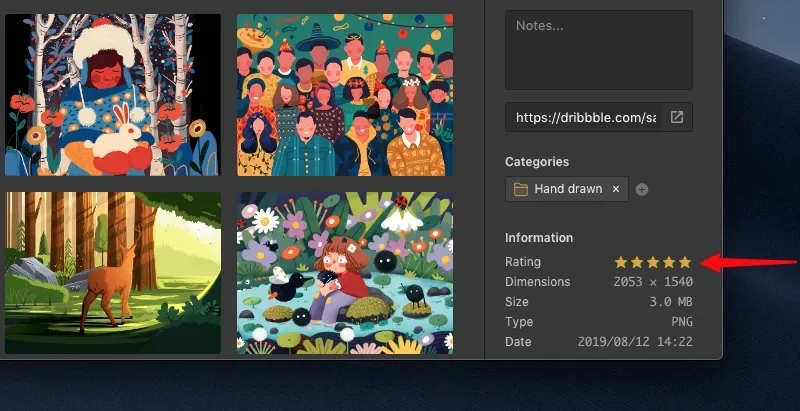Add a new category with plus icon
The width and height of the screenshot is (800, 411).
tap(642, 190)
